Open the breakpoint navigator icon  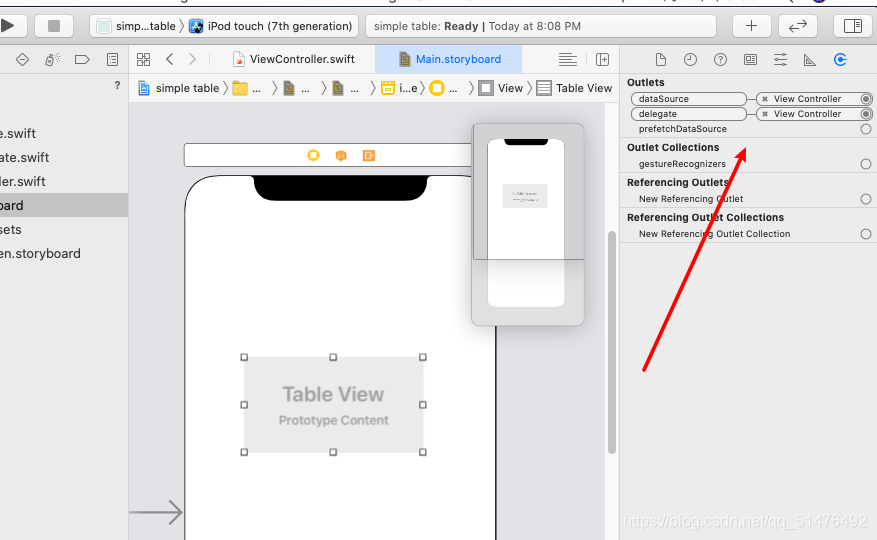tap(82, 59)
